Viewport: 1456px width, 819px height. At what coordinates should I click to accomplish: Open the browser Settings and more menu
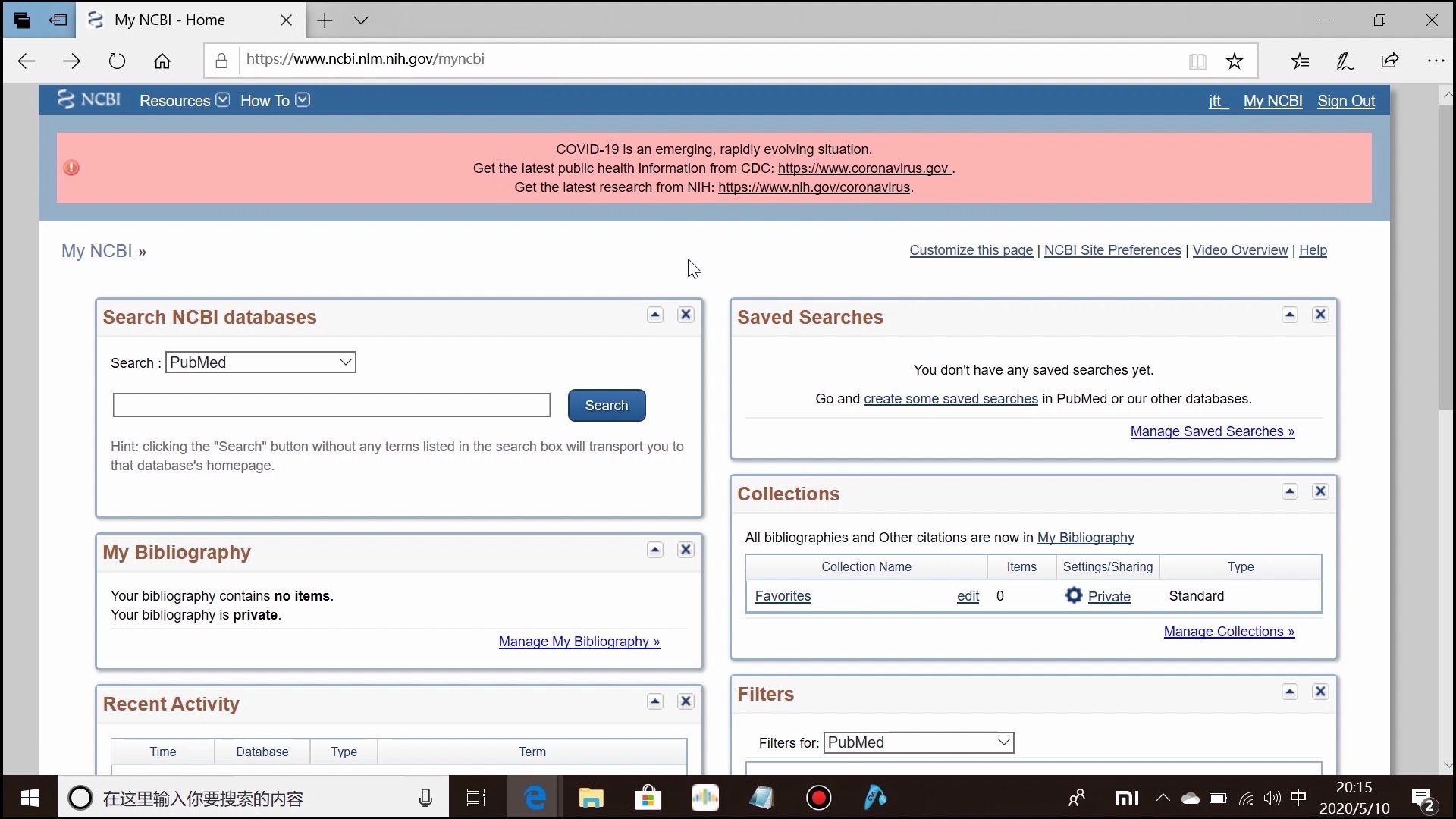pyautogui.click(x=1436, y=61)
